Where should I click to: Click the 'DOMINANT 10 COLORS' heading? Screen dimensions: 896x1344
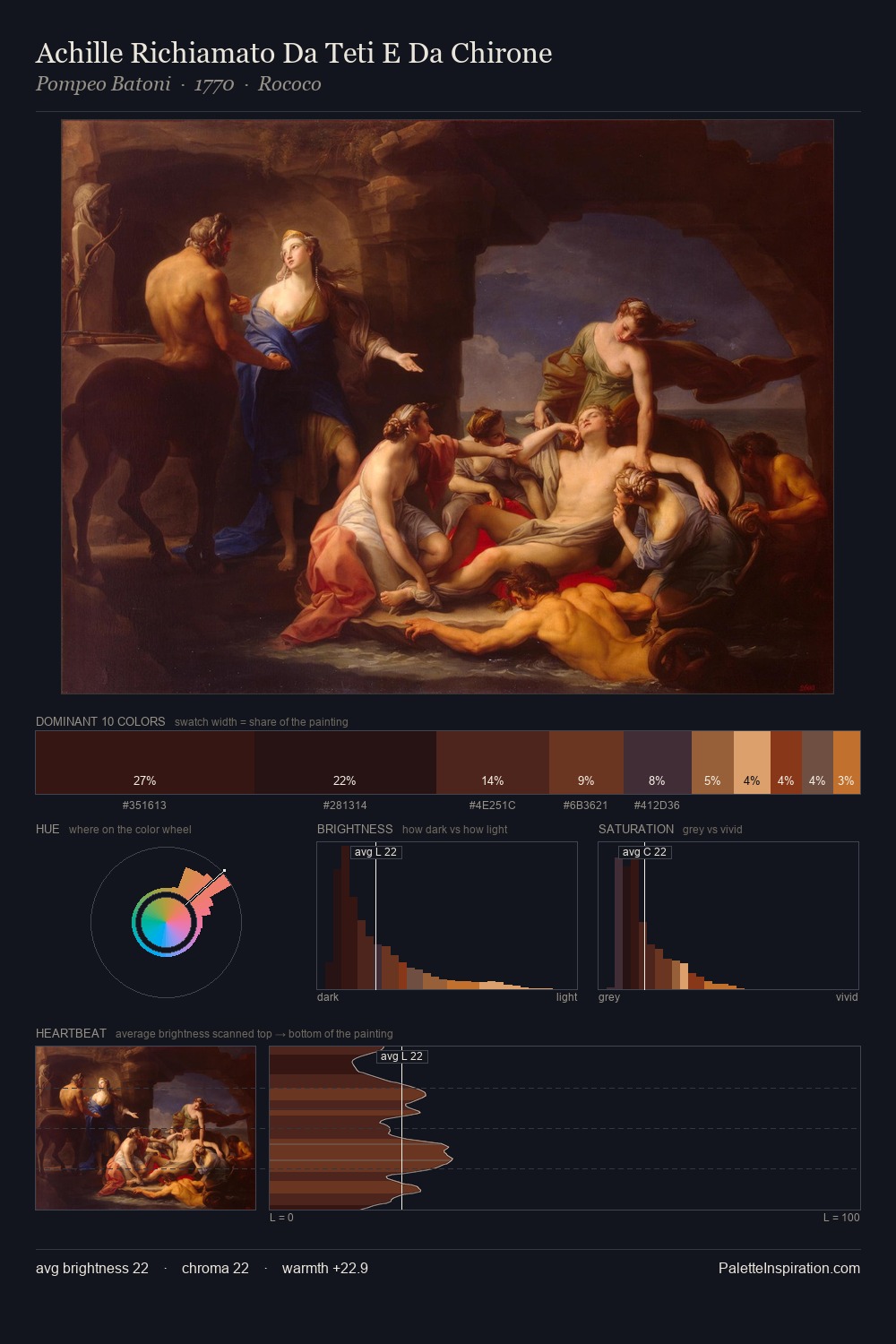click(100, 721)
